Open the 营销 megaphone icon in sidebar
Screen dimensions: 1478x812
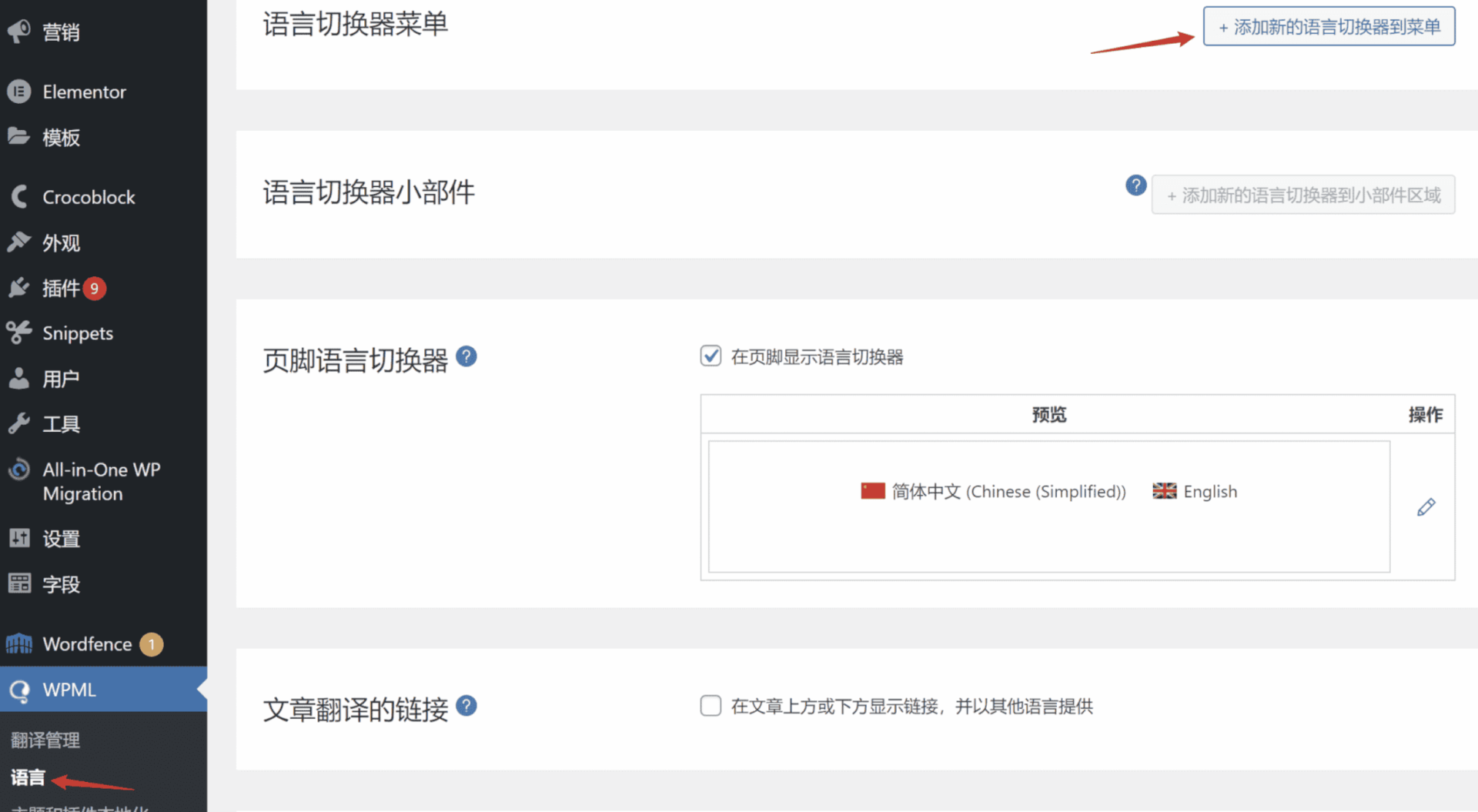click(20, 31)
